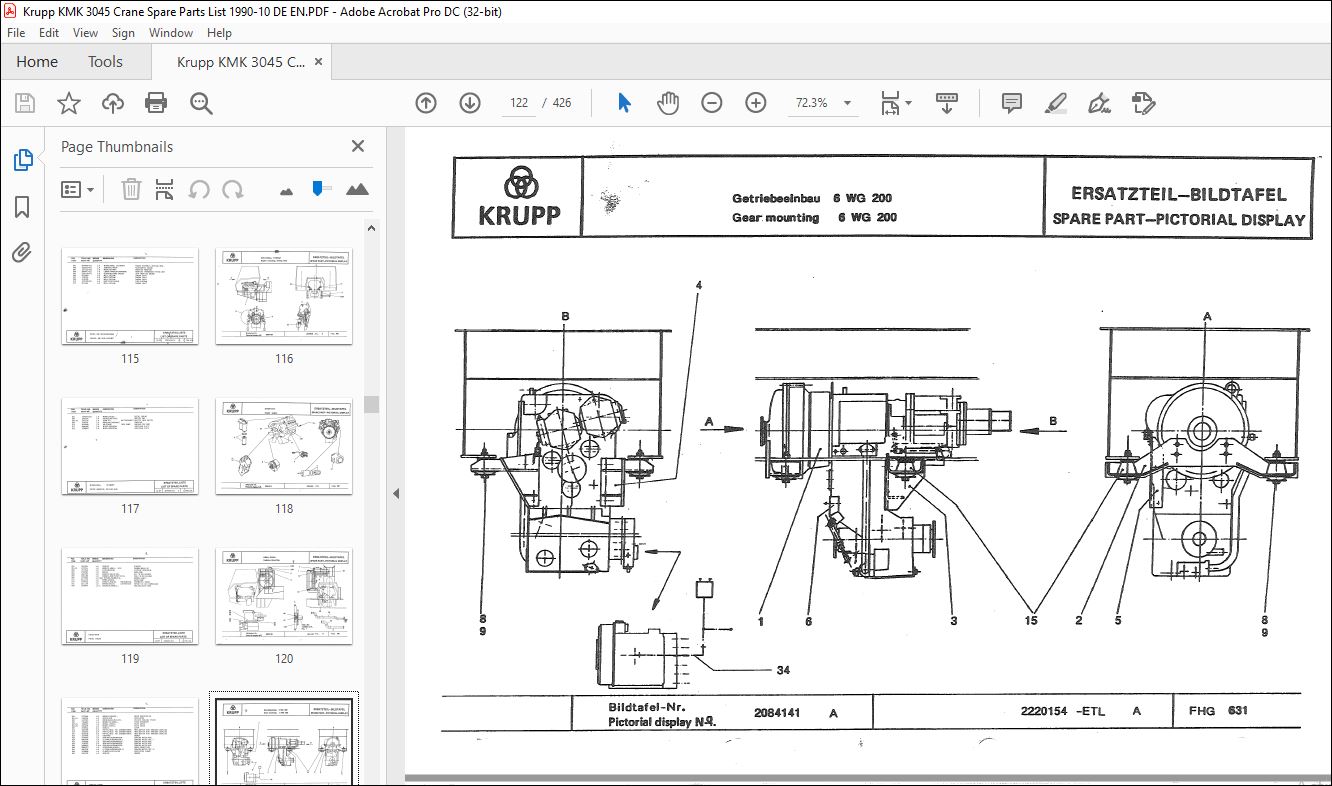
Task: Select page 118 thumbnail
Action: [x=284, y=447]
